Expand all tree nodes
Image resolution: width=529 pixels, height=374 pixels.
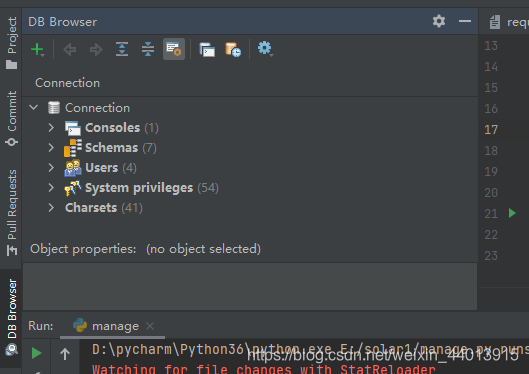(x=122, y=49)
